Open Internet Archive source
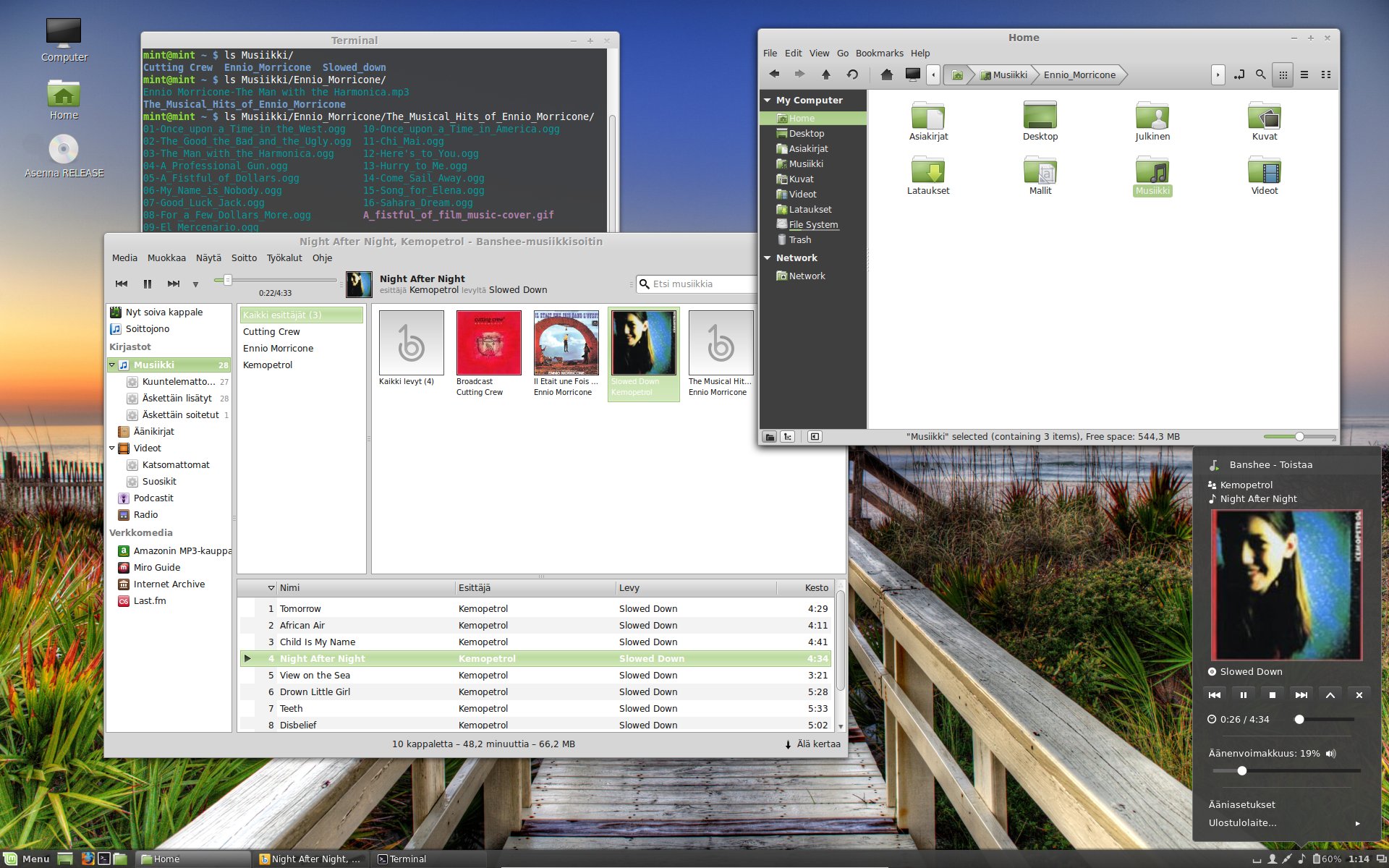This screenshot has height=868, width=1389. [x=169, y=584]
